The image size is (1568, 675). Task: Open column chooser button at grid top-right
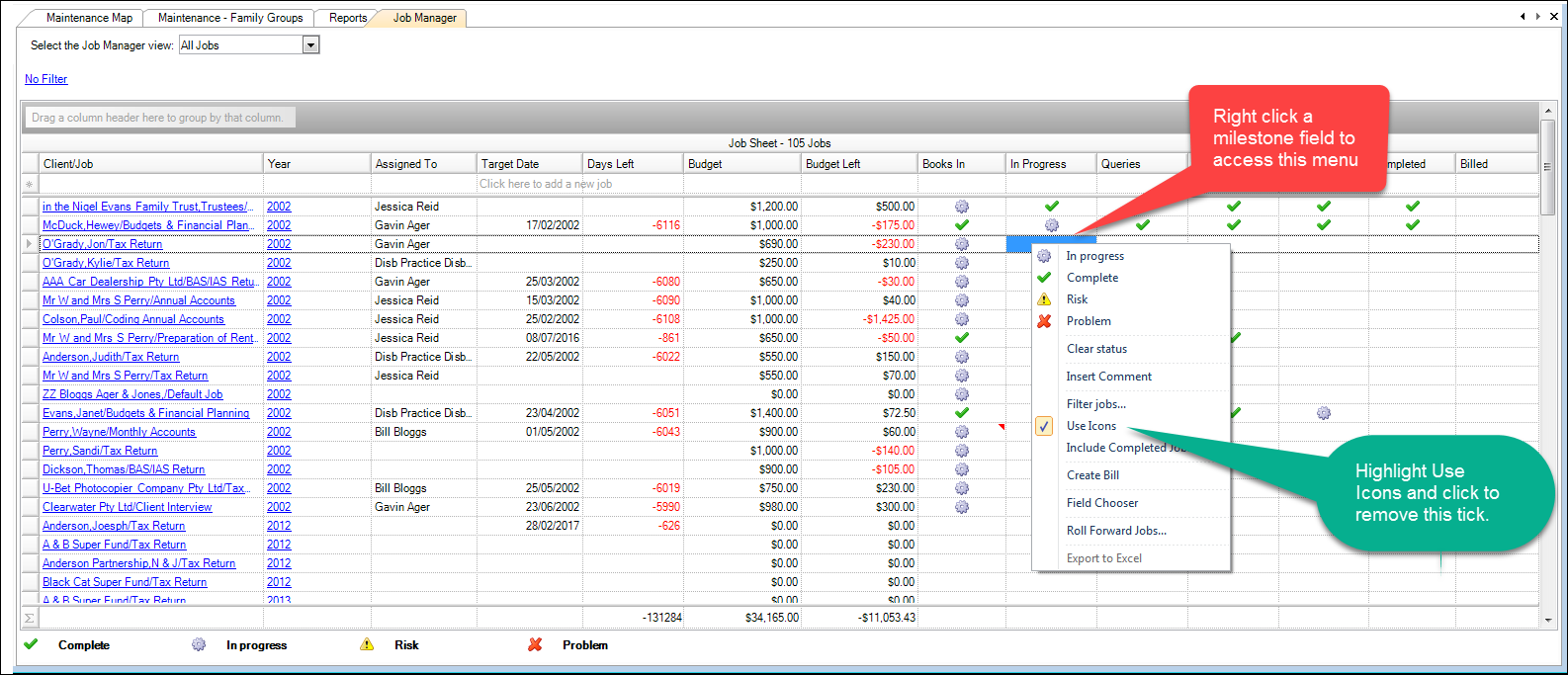[x=1547, y=166]
